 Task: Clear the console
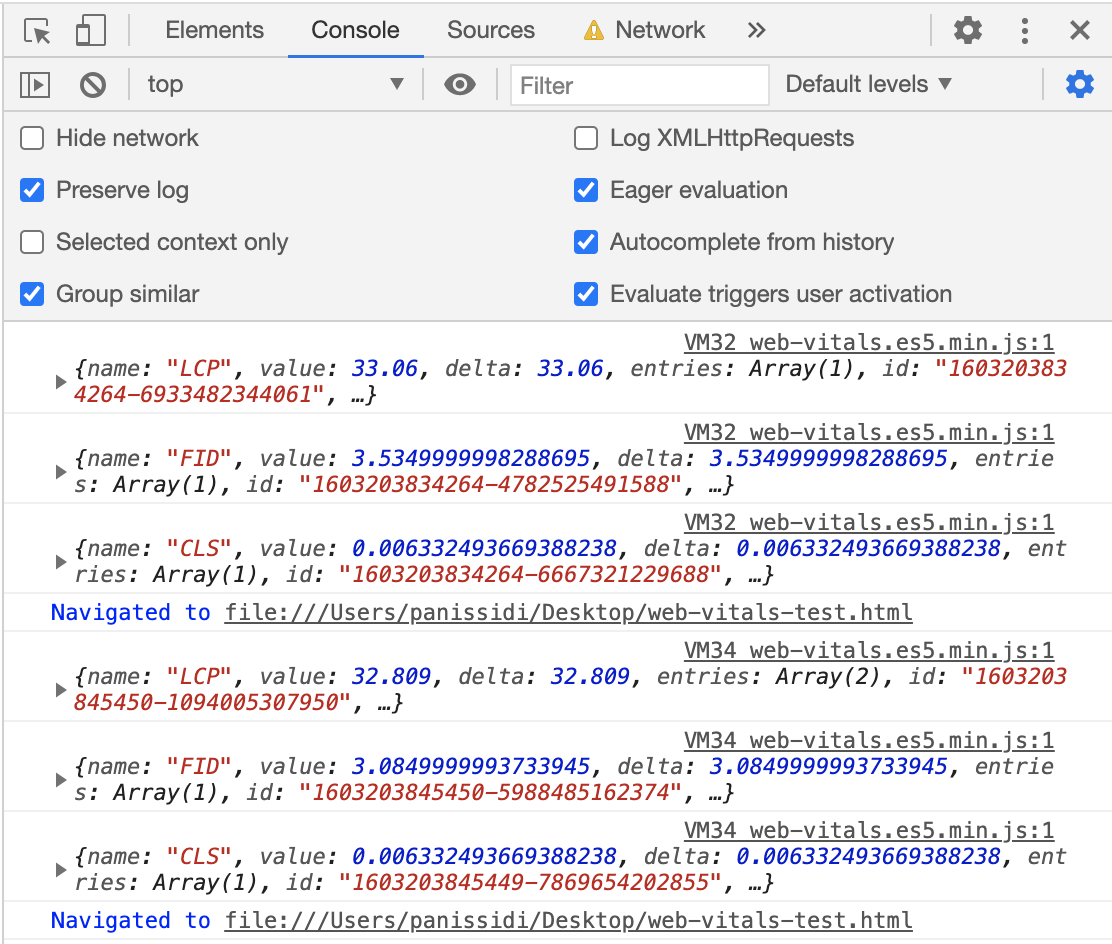[x=93, y=84]
